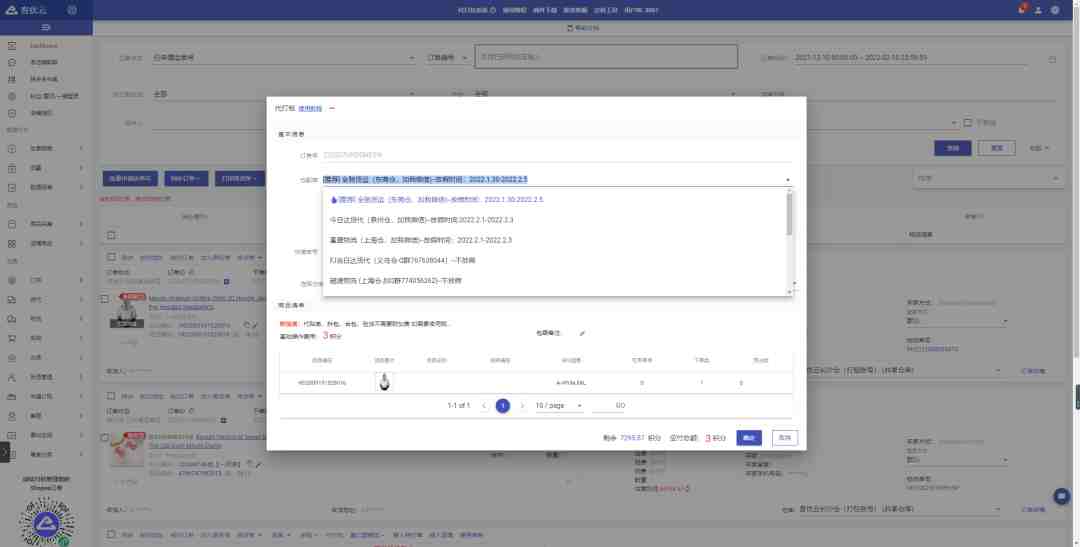Viewport: 1080px width, 547px height.
Task: Click the blue confirm button in the dialog footer
Action: click(x=749, y=437)
